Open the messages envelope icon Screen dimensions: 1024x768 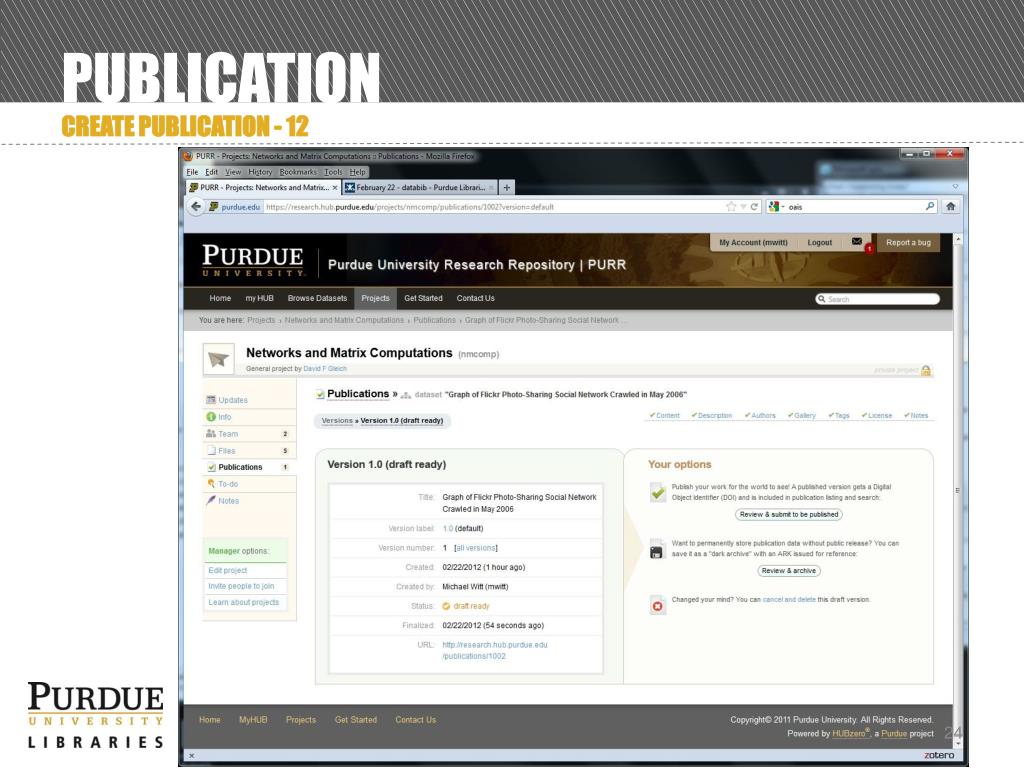coord(857,242)
